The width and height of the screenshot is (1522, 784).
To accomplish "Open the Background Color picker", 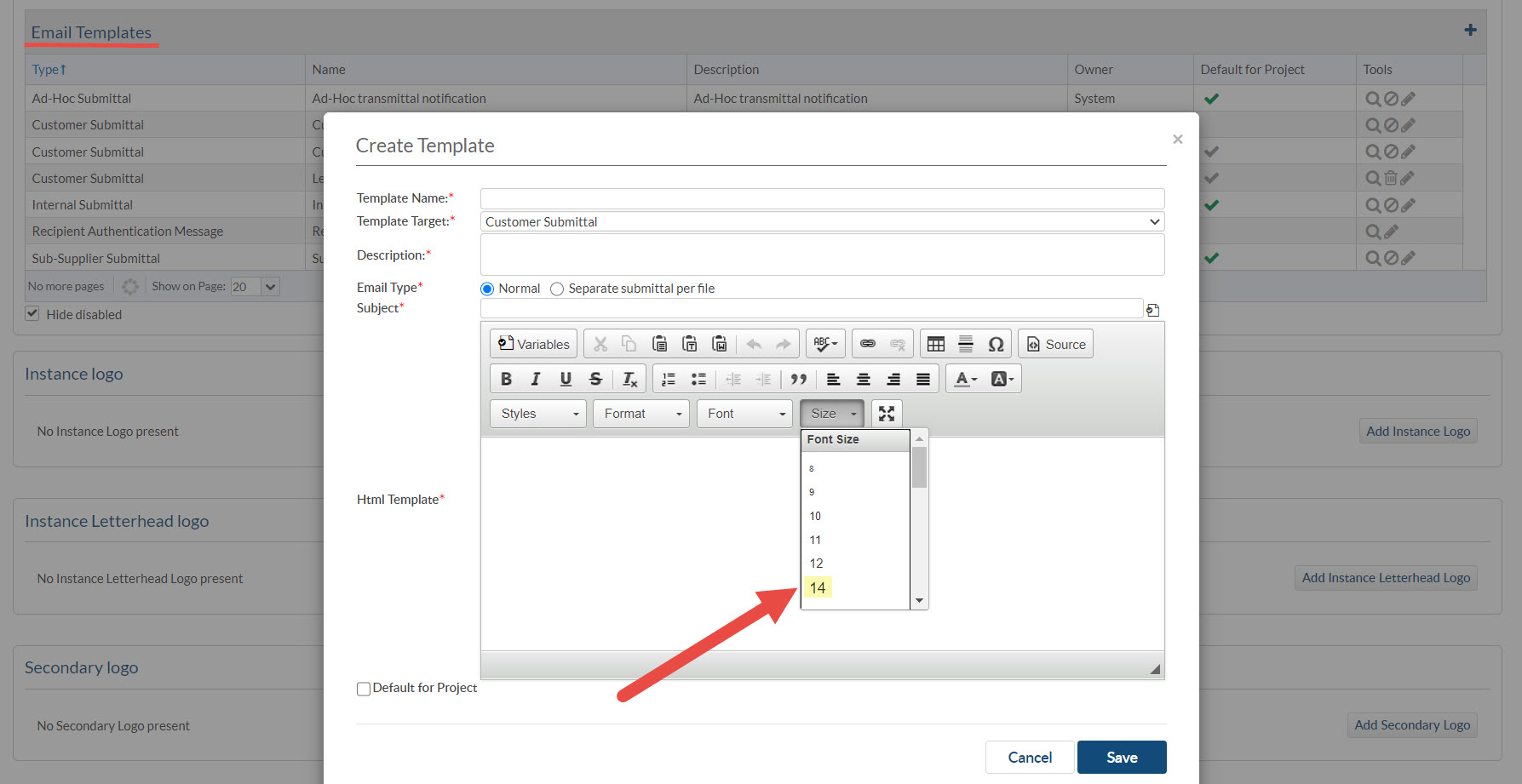I will (x=1002, y=379).
